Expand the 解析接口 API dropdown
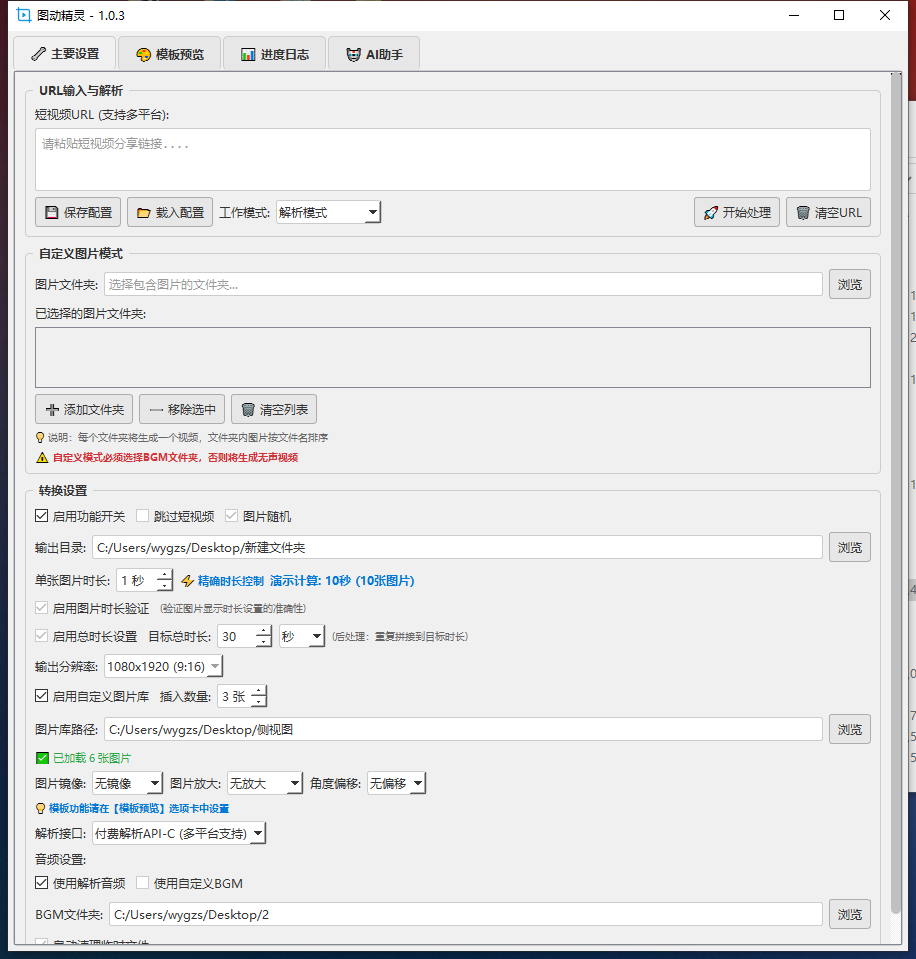The width and height of the screenshot is (916, 959). (x=179, y=833)
